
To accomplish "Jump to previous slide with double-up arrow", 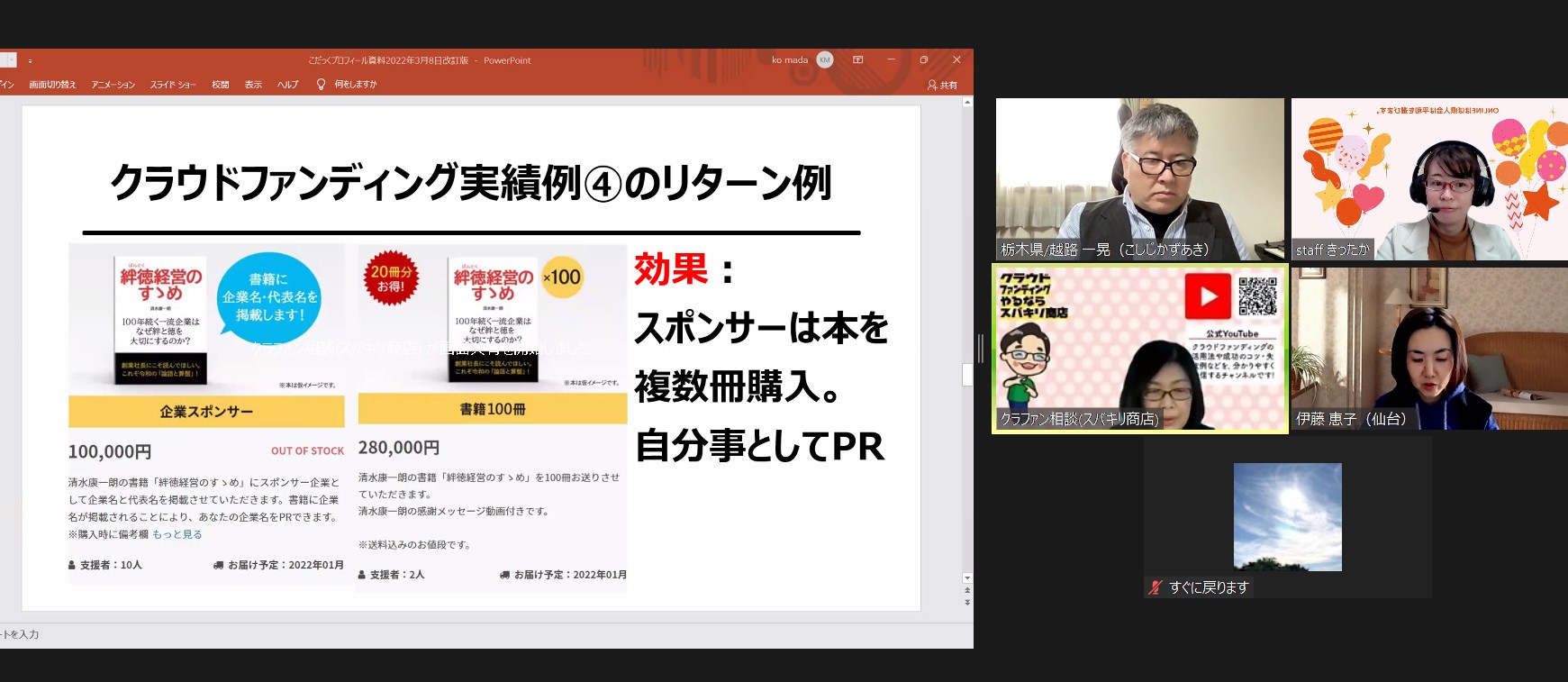I will pyautogui.click(x=967, y=591).
